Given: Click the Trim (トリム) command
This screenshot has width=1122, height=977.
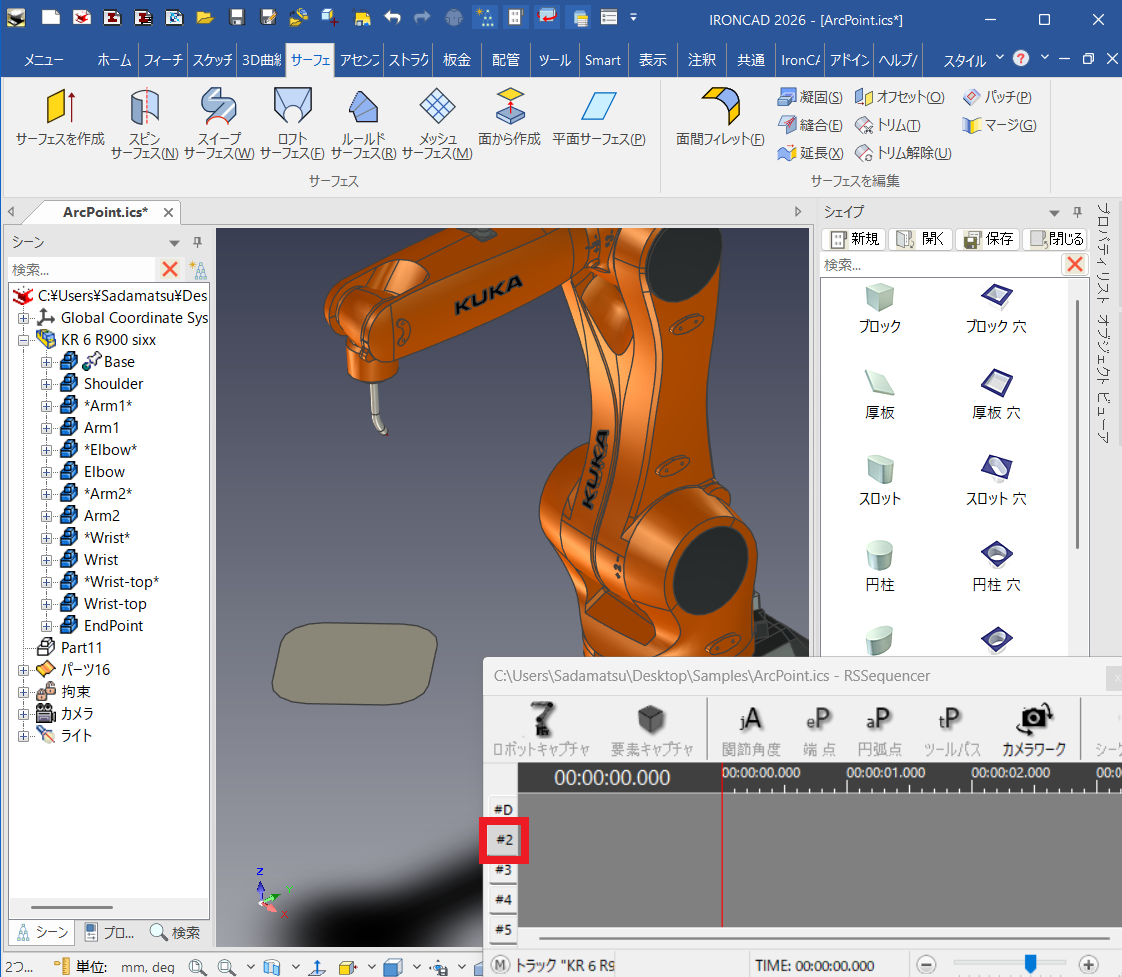Looking at the screenshot, I should tap(888, 125).
